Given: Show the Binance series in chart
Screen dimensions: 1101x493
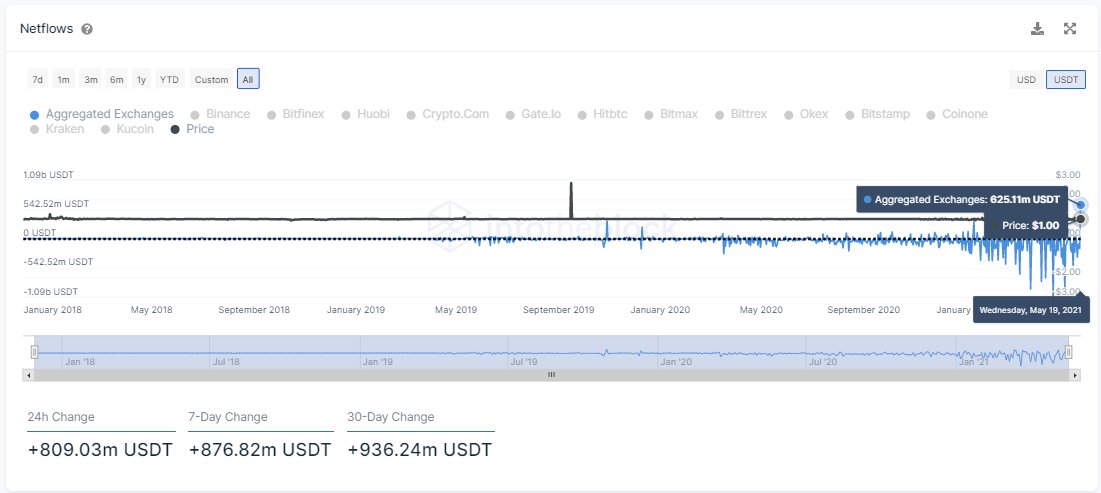Looking at the screenshot, I should pos(220,114).
